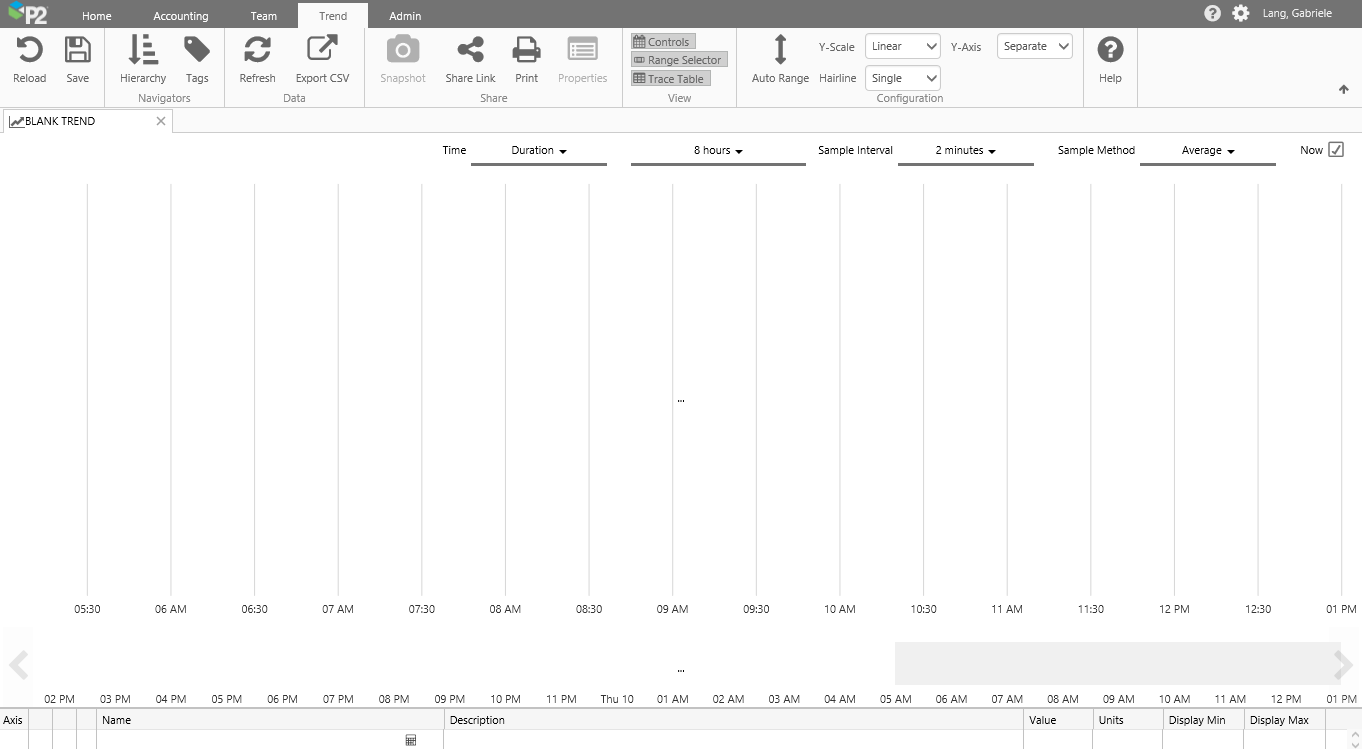Close the BLANK TREND tab
The width and height of the screenshot is (1362, 749).
tap(161, 121)
